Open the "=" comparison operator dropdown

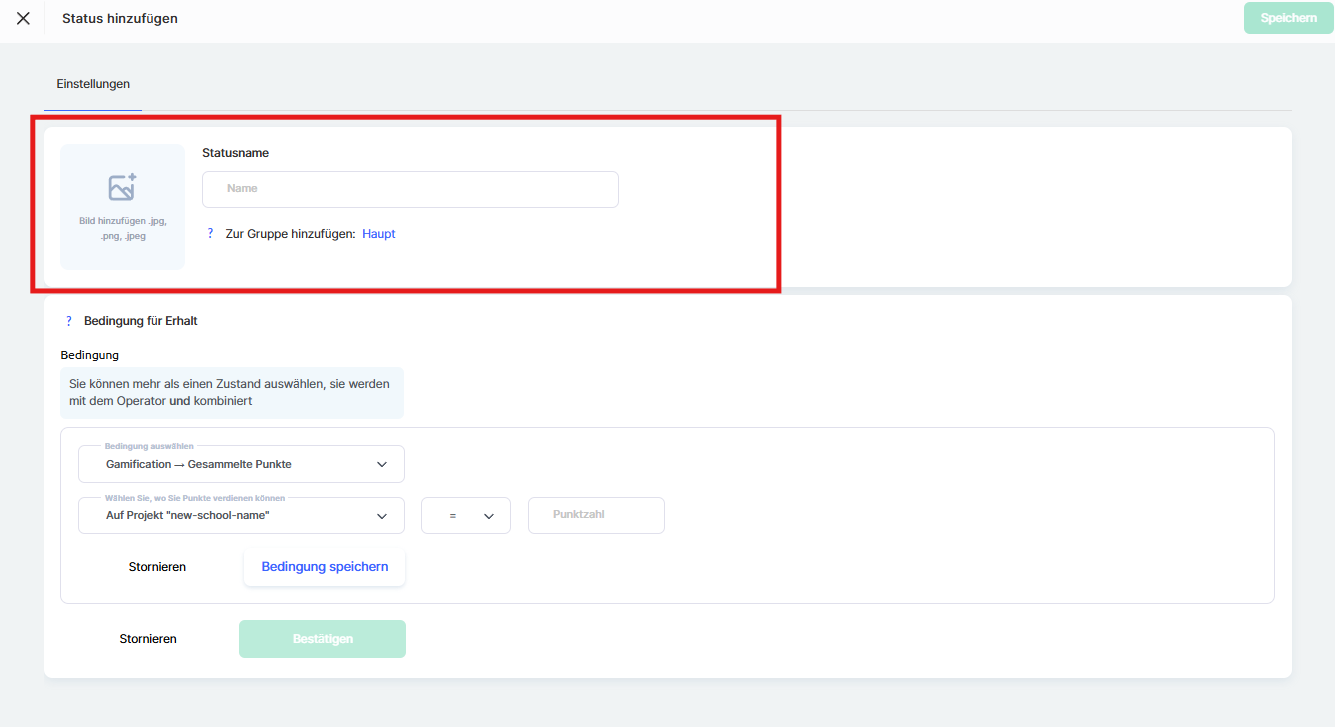point(465,516)
